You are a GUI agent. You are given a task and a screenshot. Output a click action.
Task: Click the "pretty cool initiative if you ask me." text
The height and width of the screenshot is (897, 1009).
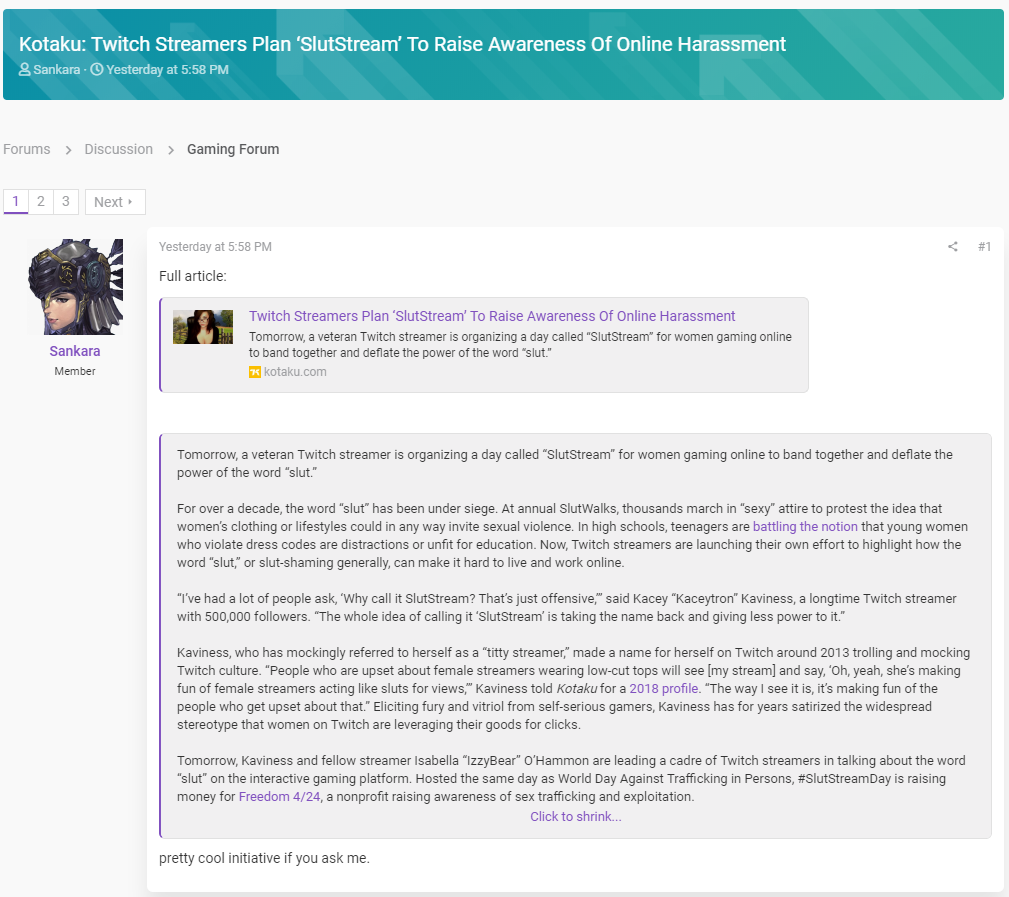(264, 858)
